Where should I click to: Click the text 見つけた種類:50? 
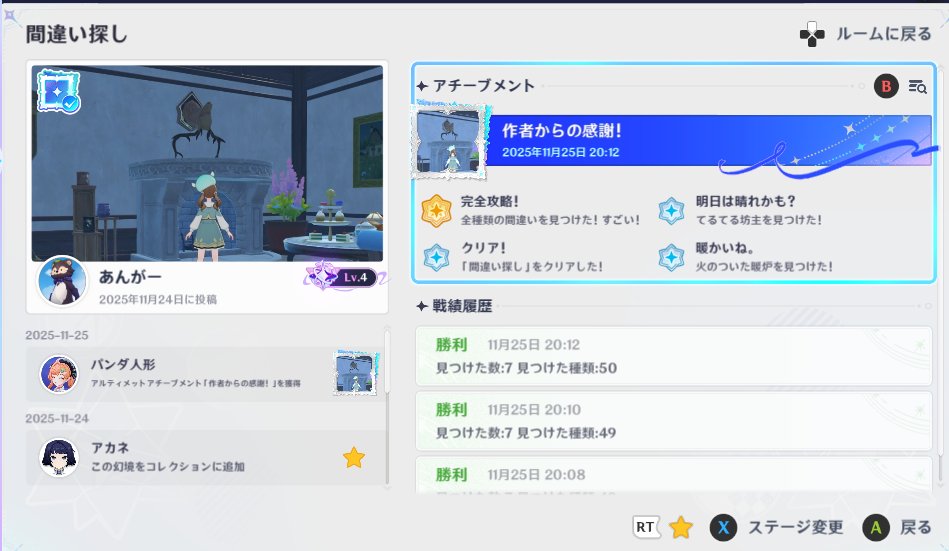(x=566, y=368)
